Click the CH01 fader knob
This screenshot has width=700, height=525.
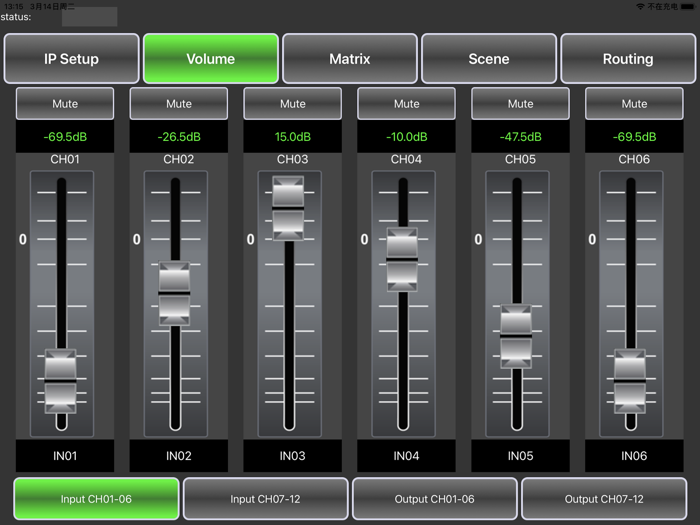[61, 381]
